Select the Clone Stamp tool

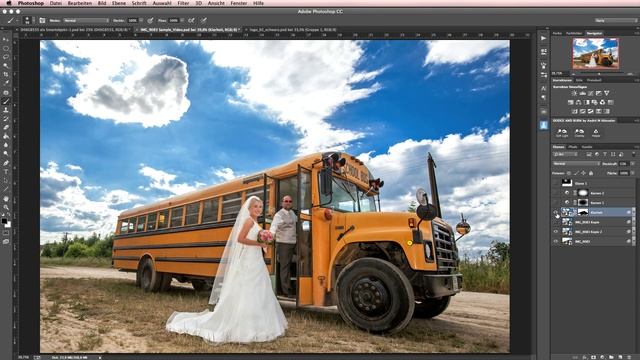tap(6, 110)
